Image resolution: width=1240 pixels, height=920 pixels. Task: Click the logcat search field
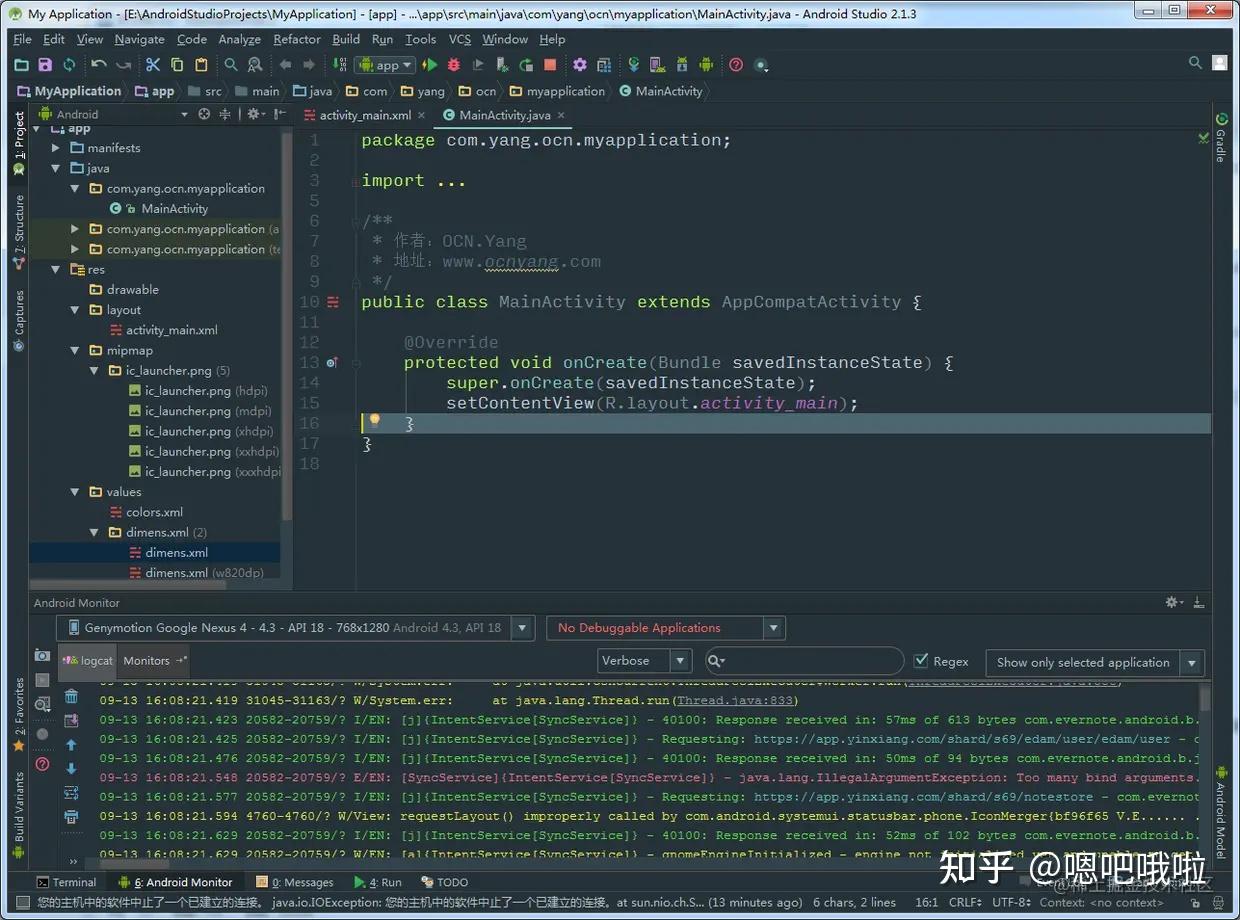click(804, 661)
